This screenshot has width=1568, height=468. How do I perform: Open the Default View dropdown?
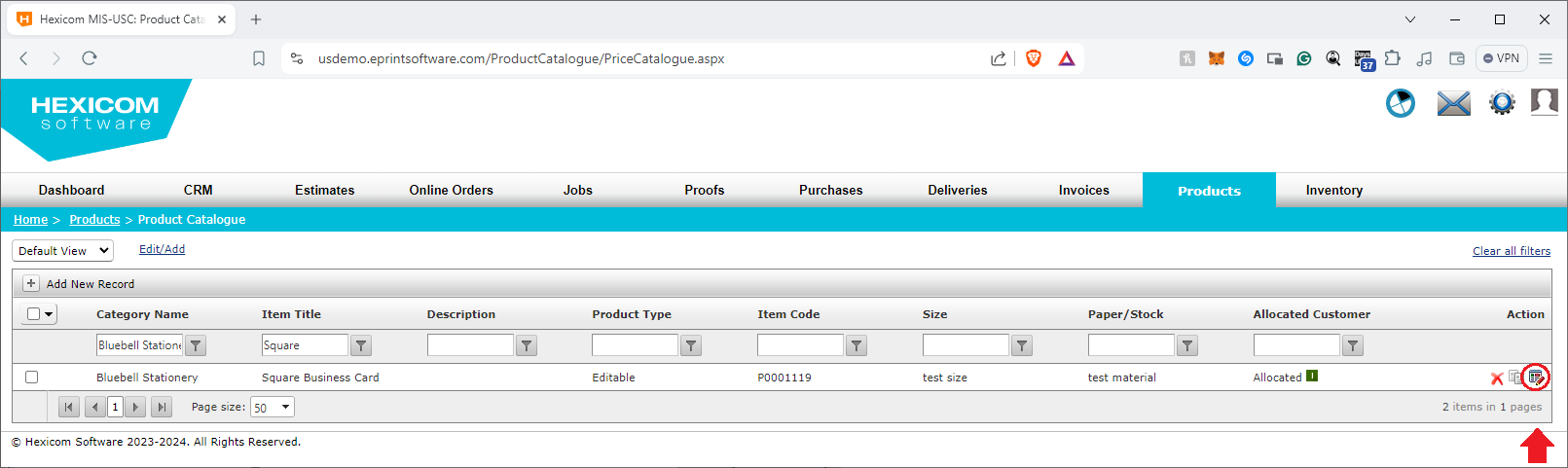point(63,250)
